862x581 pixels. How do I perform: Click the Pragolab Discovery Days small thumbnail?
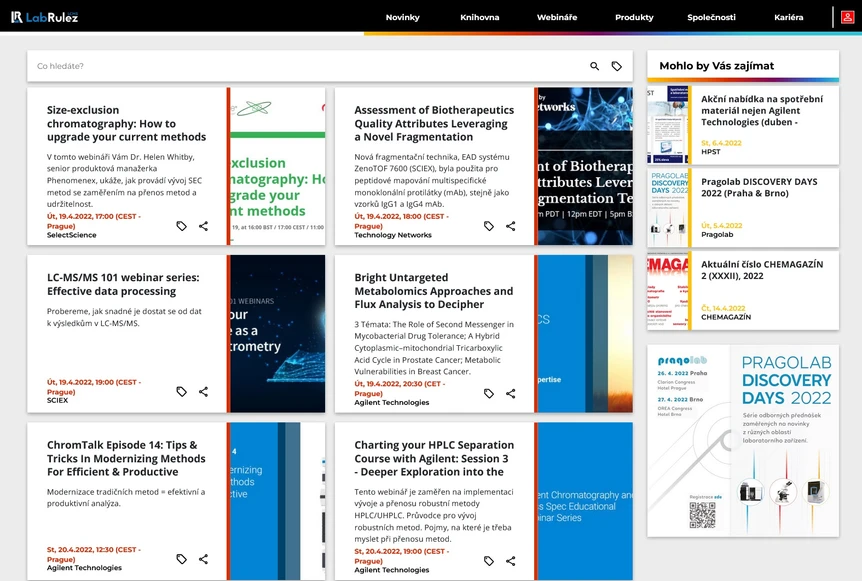point(667,208)
